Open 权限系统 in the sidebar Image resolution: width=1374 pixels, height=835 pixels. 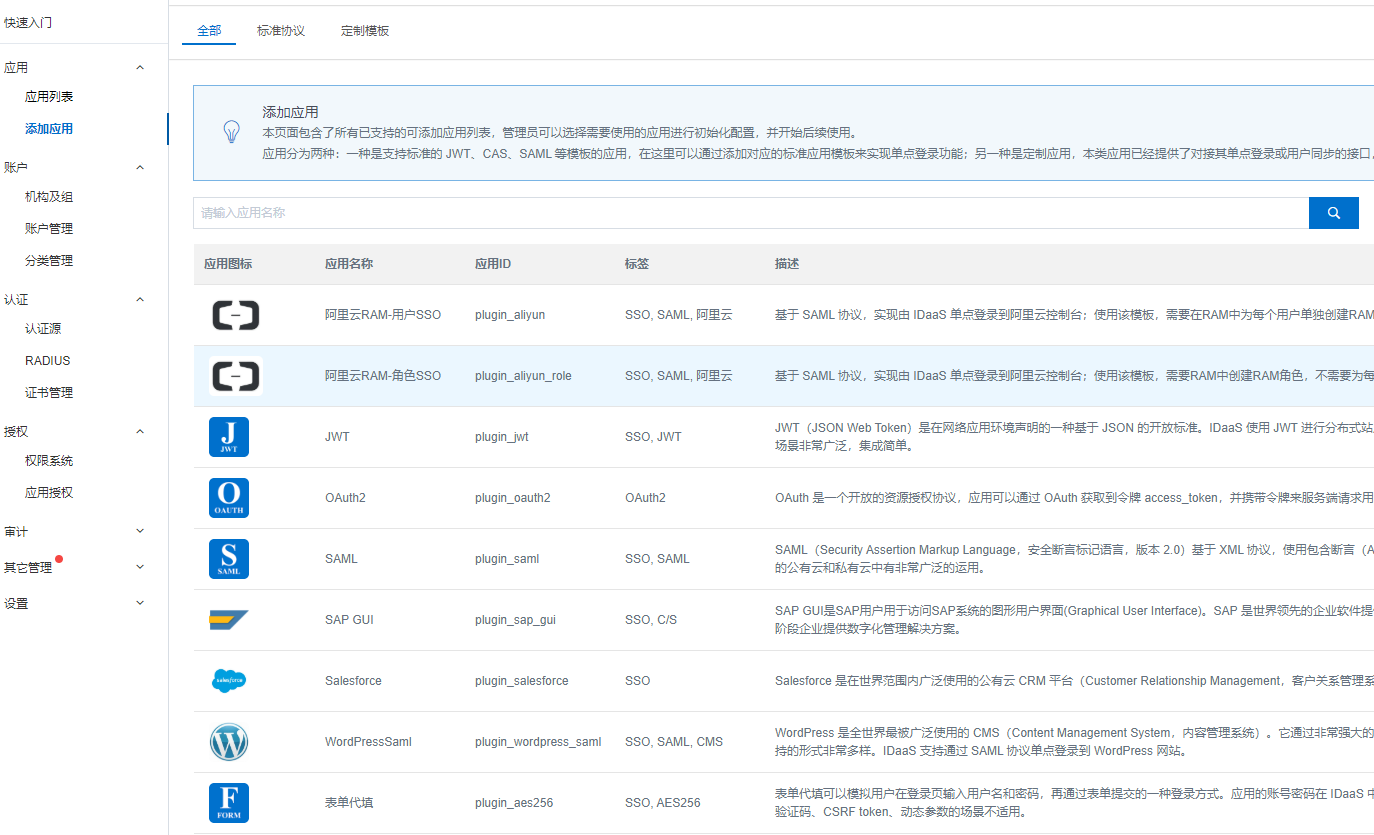point(49,461)
